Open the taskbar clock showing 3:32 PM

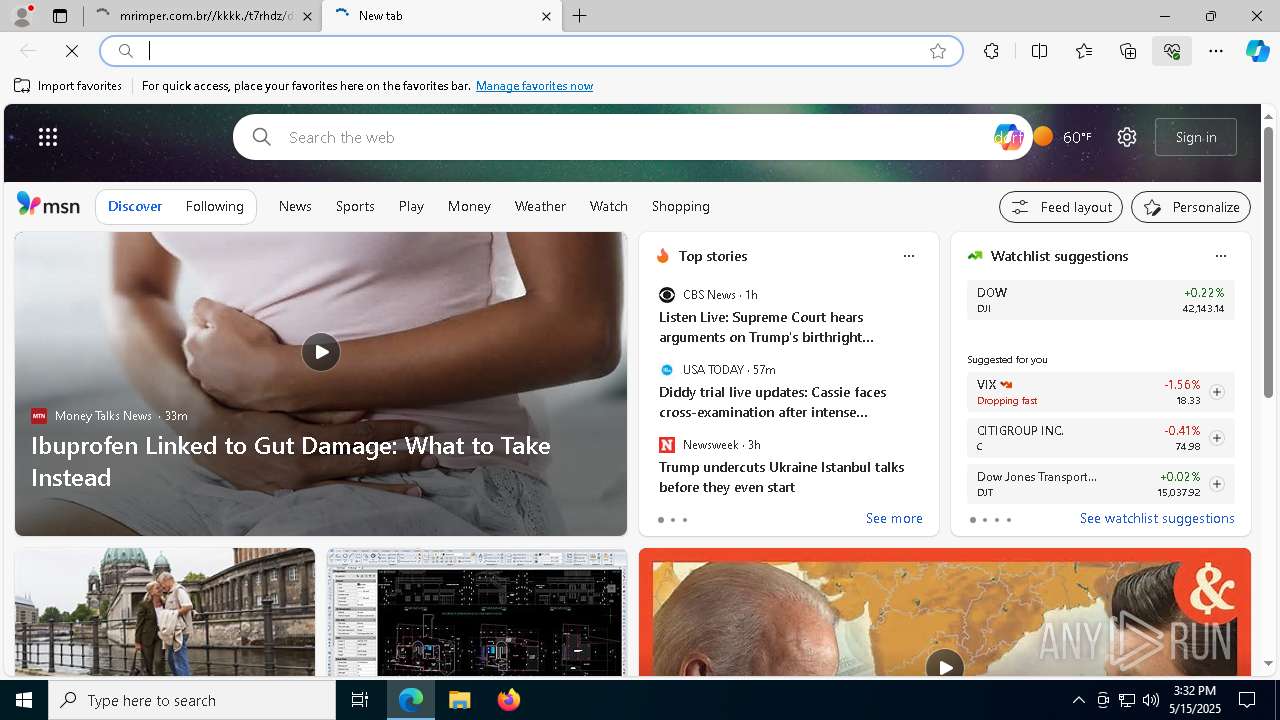coord(1195,700)
